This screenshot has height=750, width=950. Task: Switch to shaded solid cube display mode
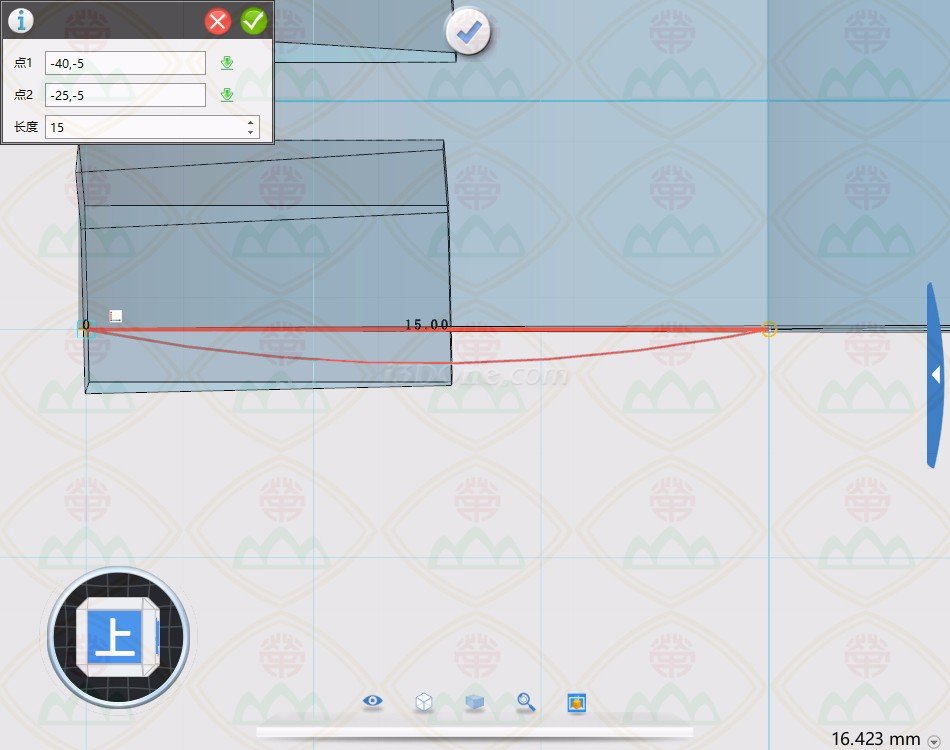point(475,702)
